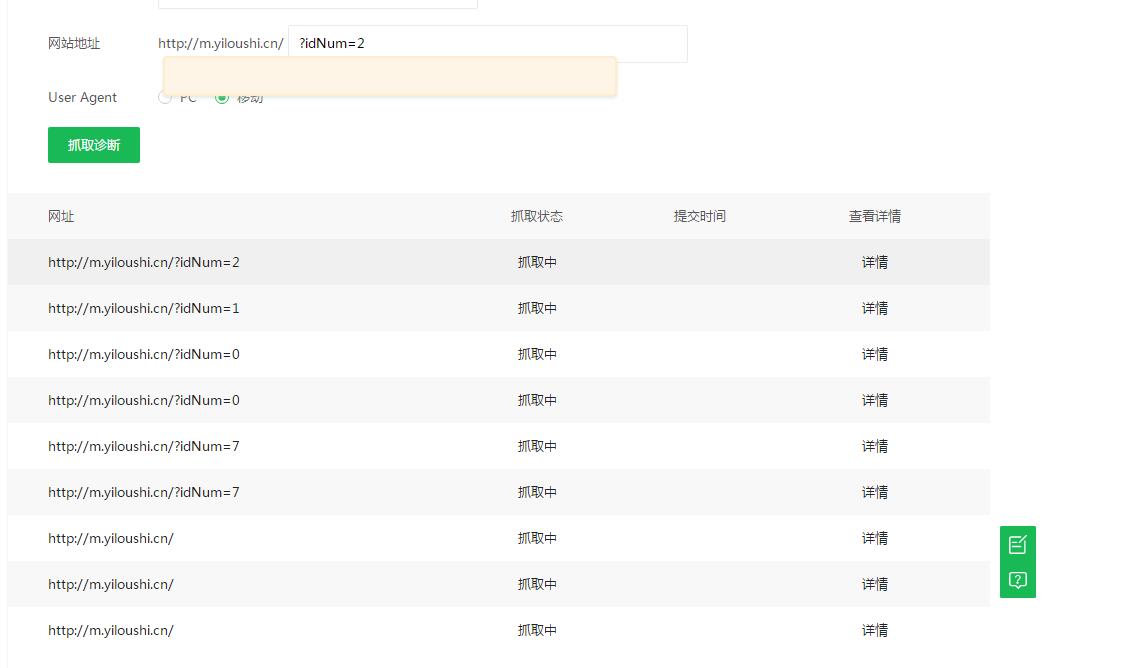Open 详情 for the ?idNum=1 row
This screenshot has height=668, width=1144.
pyautogui.click(x=874, y=308)
